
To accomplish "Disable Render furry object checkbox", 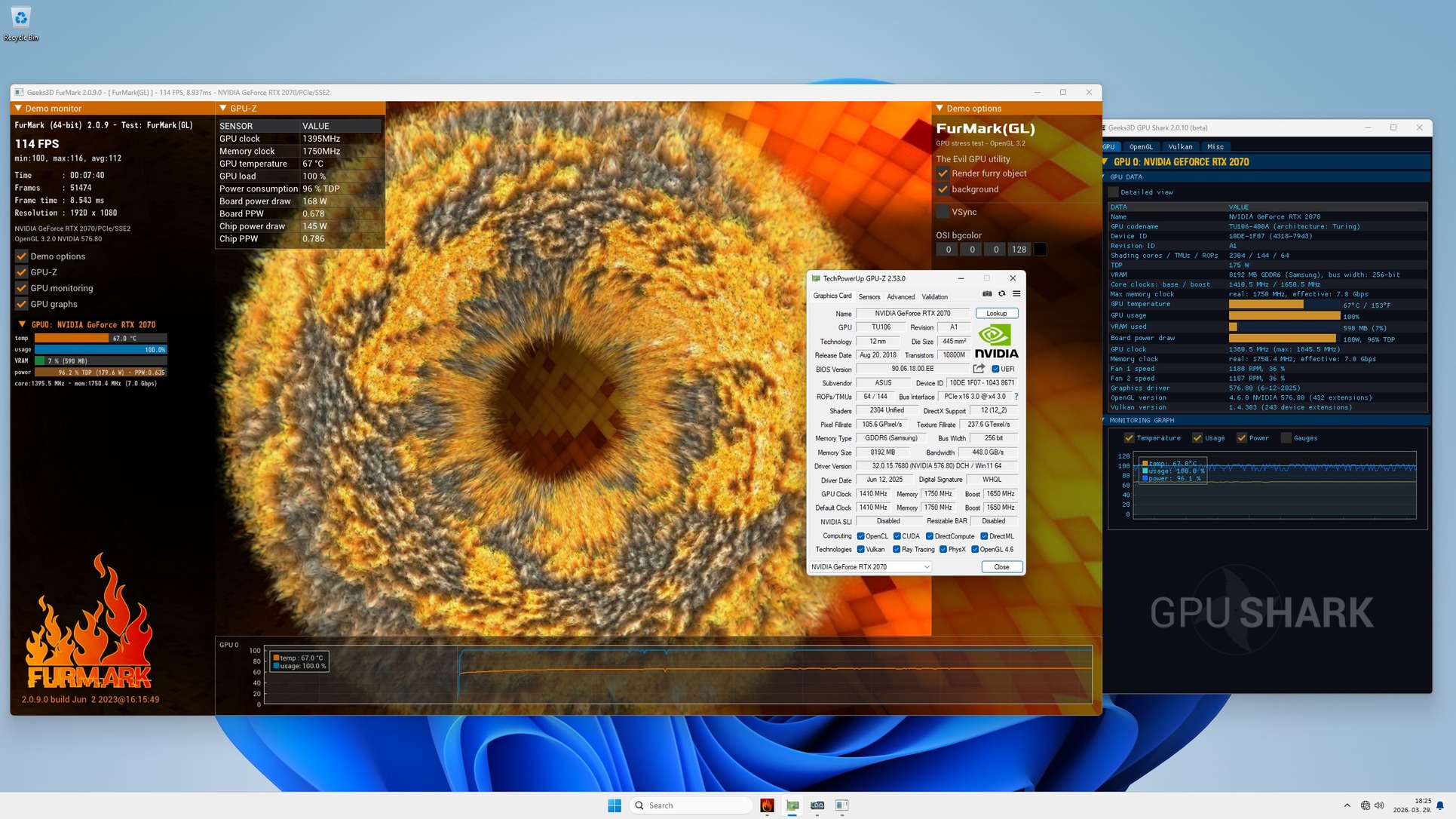I will coord(943,173).
